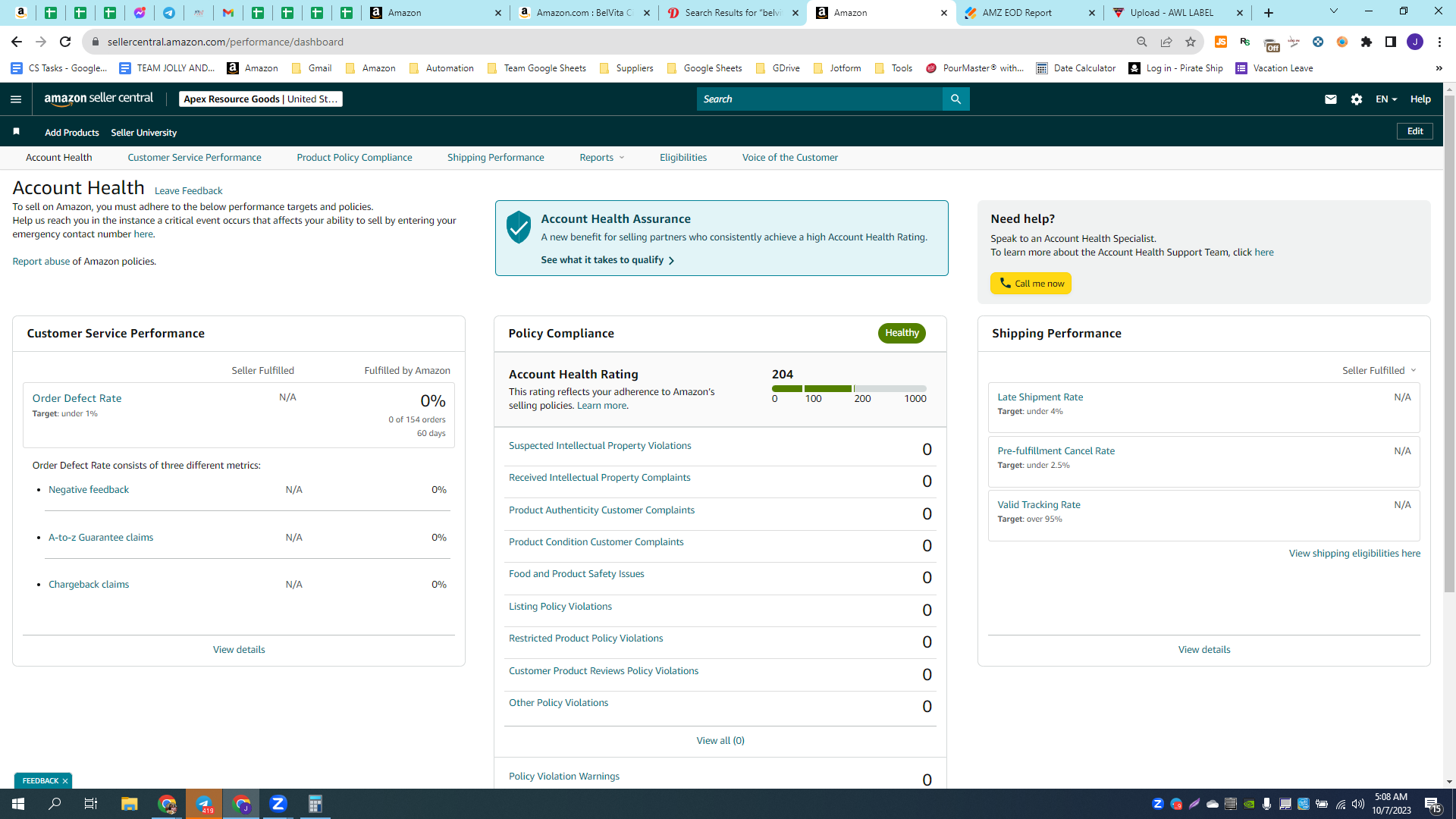Open the Order Defect Rate link

(x=77, y=398)
